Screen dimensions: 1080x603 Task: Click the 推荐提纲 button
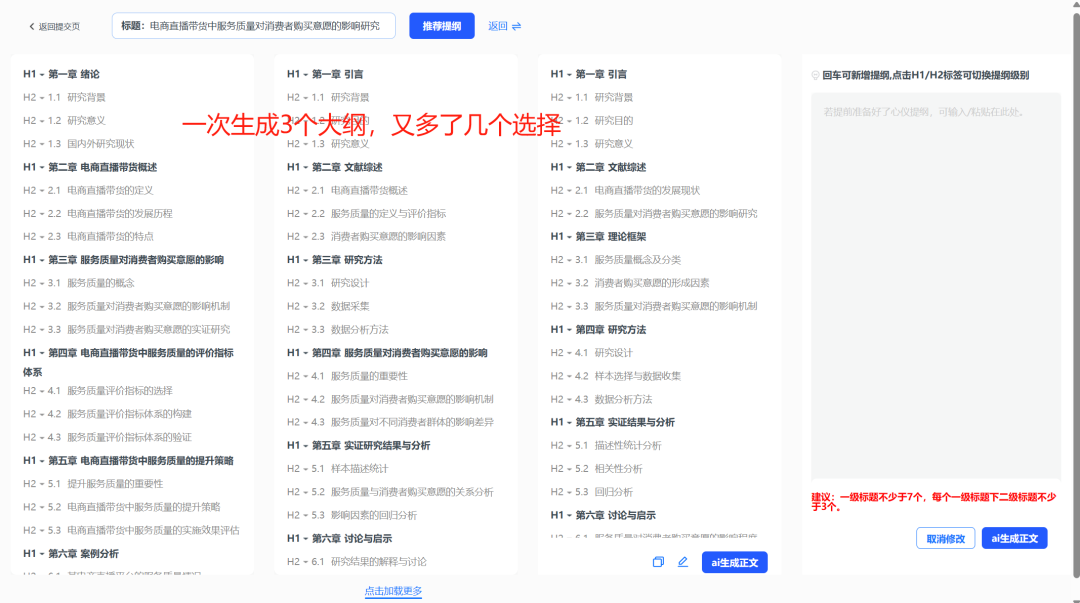coord(441,24)
